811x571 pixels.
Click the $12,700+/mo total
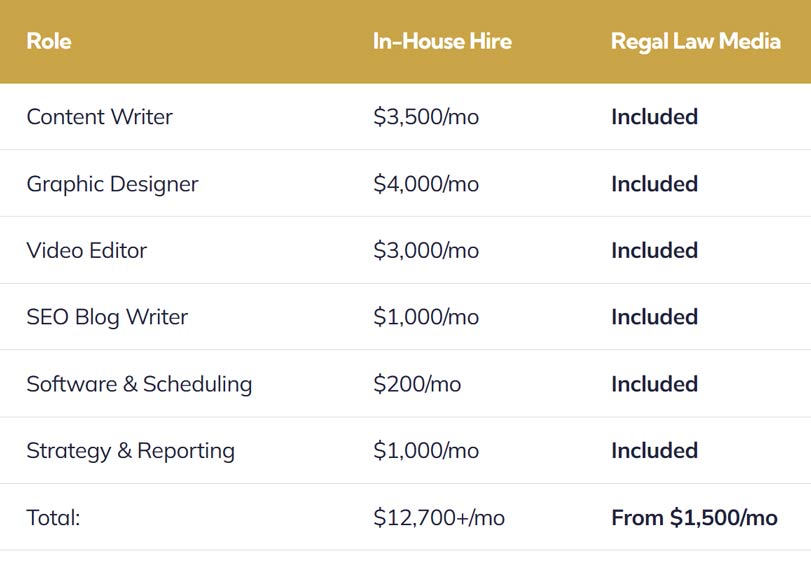(x=439, y=517)
